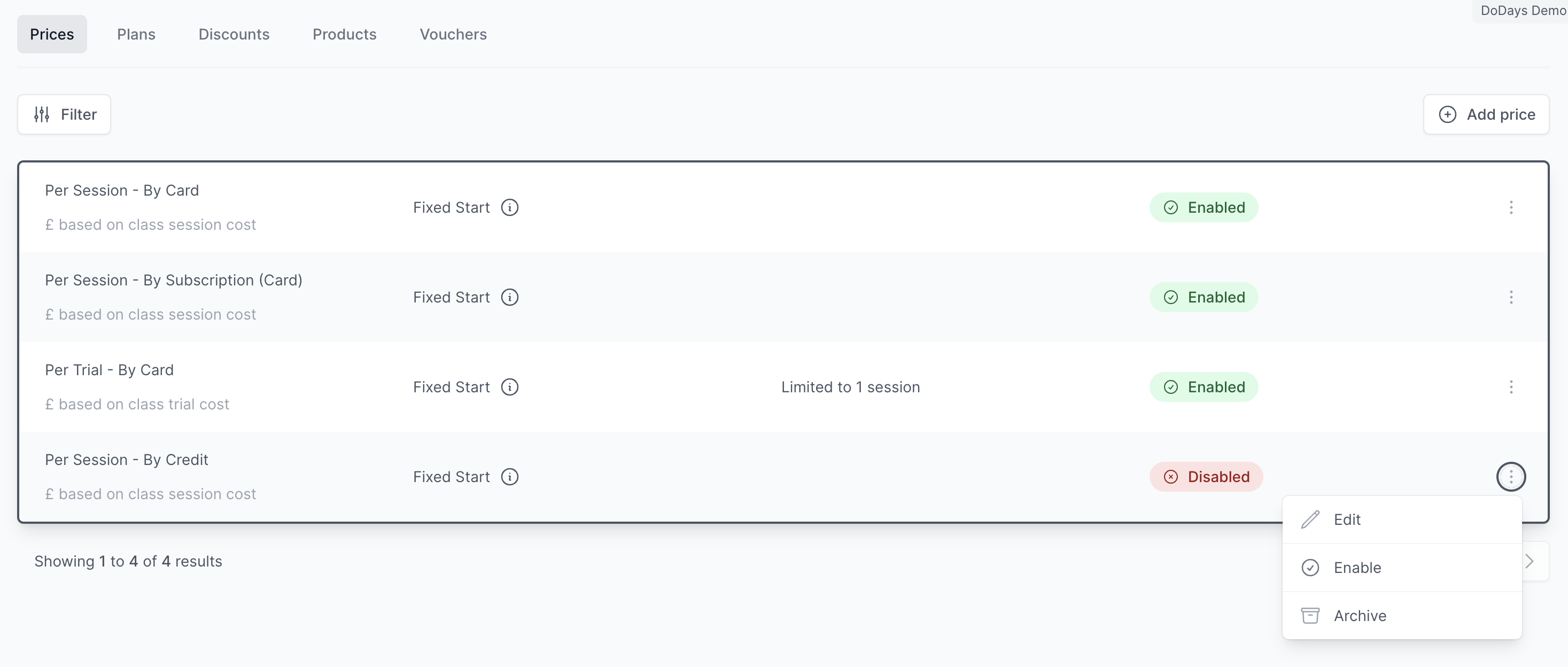Open three-dot menu for Per Trial - By Card

pos(1511,387)
